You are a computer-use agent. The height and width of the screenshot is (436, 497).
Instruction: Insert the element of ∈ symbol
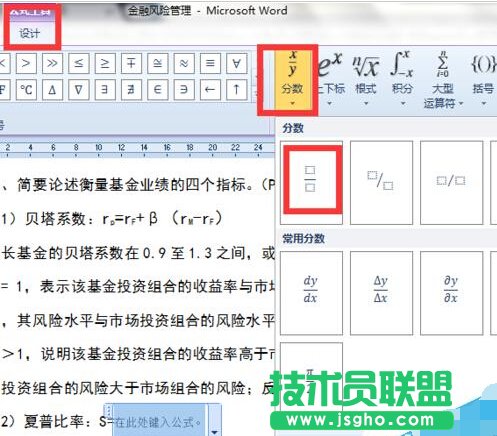tap(158, 89)
